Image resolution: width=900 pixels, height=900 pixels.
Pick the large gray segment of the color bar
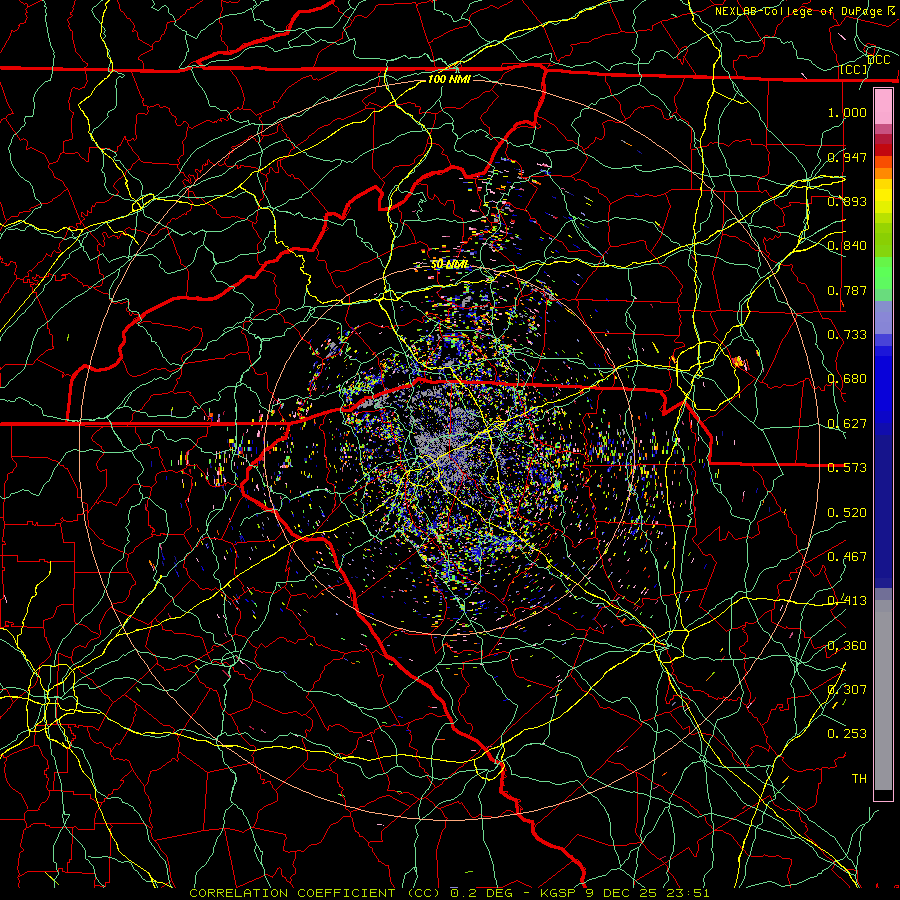pyautogui.click(x=883, y=695)
